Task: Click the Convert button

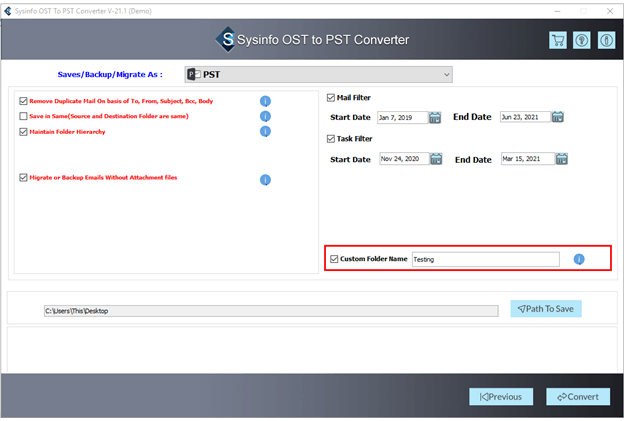Action: click(x=578, y=397)
